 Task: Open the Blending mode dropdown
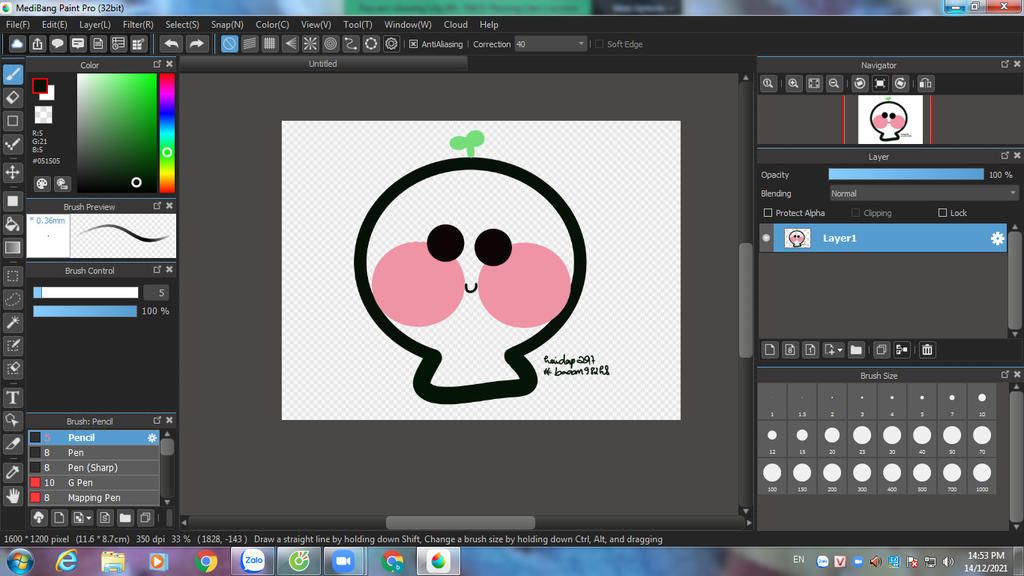[923, 193]
